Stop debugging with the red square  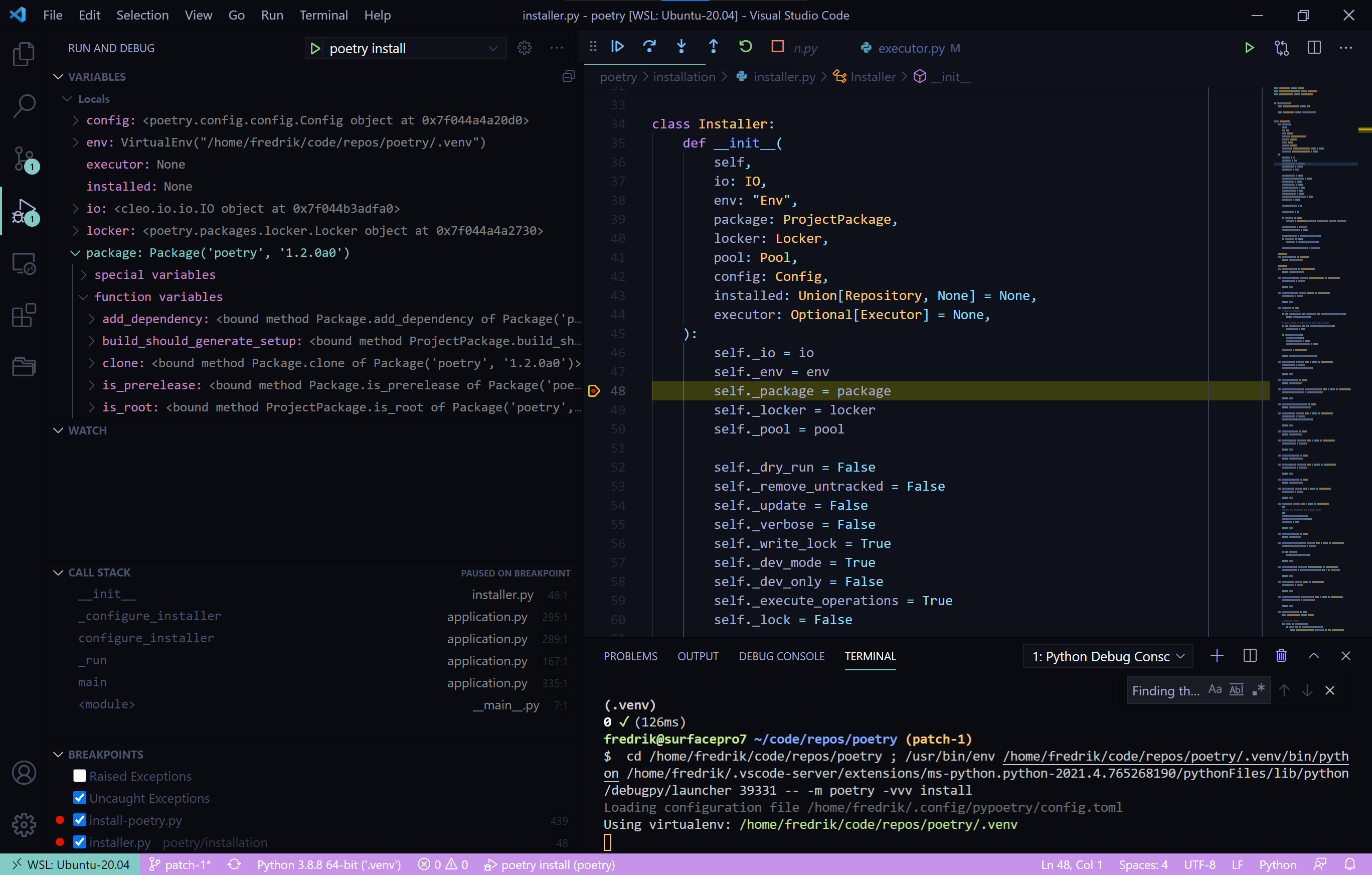point(777,47)
